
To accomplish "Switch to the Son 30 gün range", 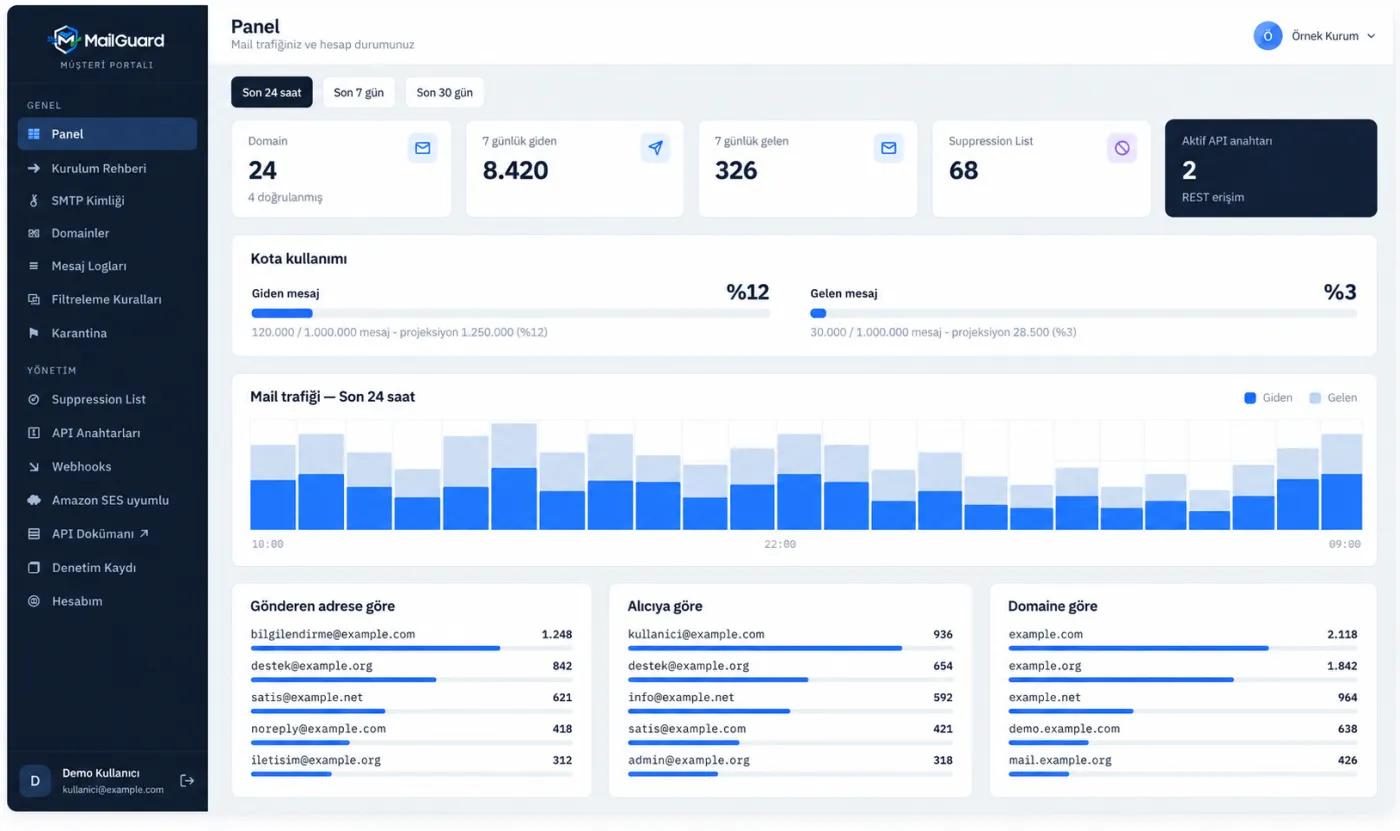I will 444,92.
